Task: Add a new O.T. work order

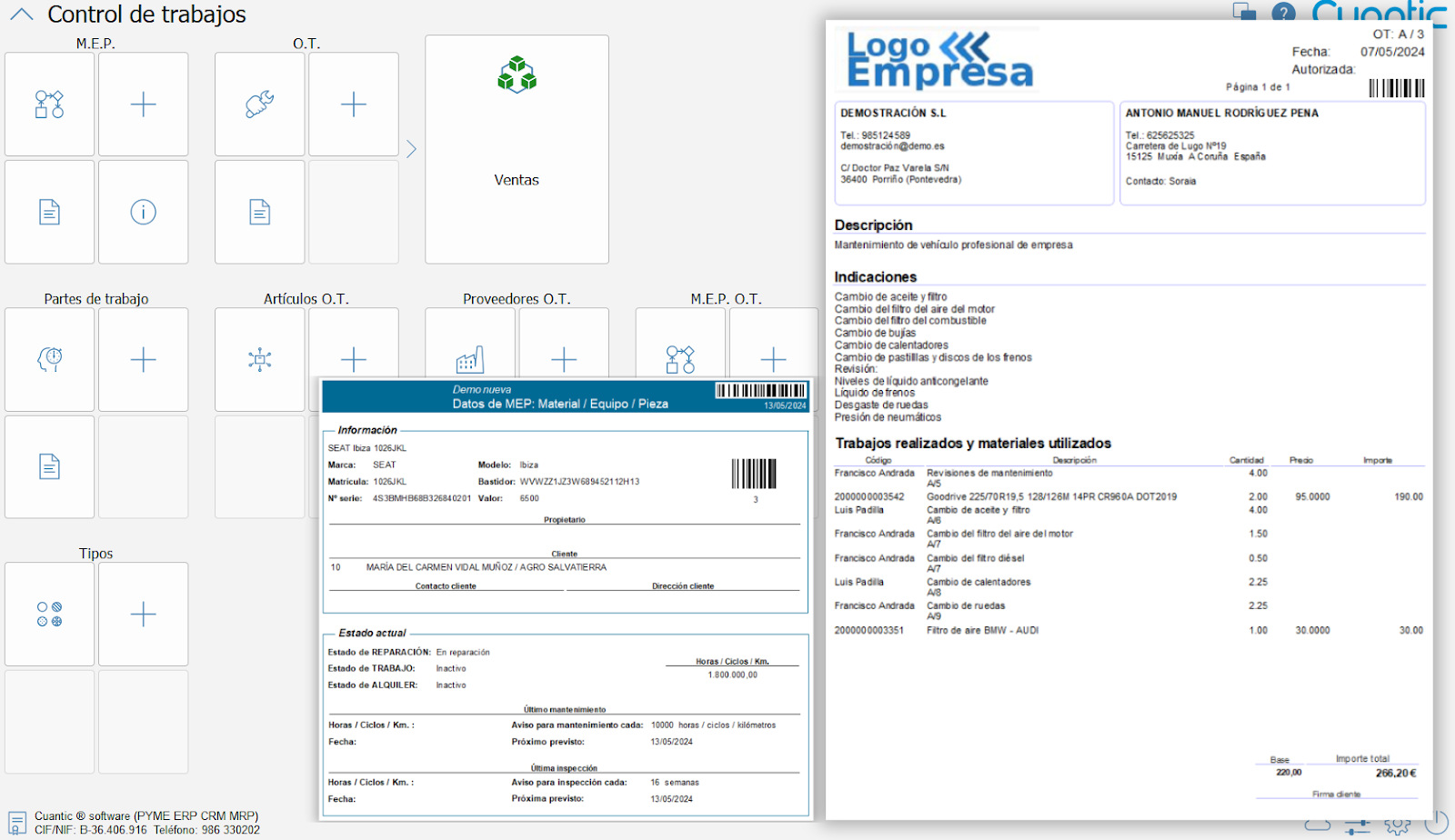Action: click(353, 104)
